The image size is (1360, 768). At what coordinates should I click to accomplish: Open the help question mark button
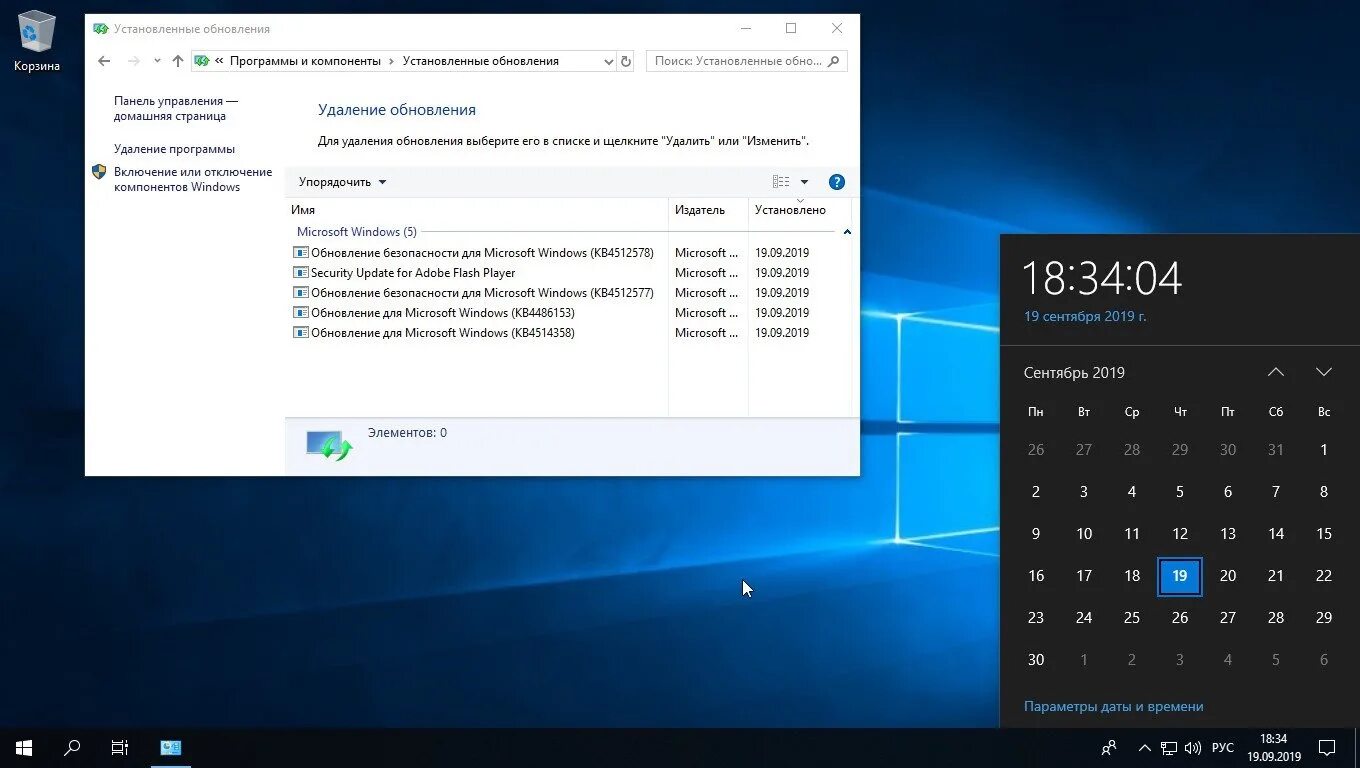click(837, 182)
